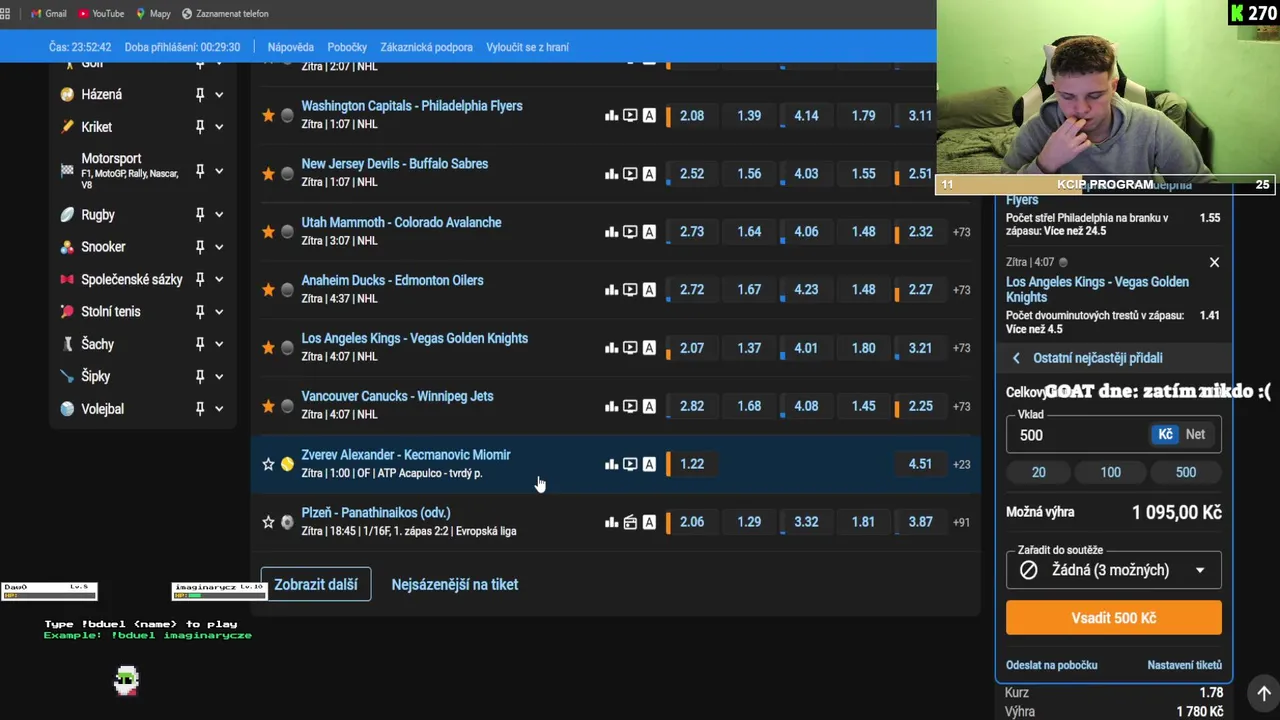Open live stream icon for Los Angeles Kings match
This screenshot has height=720, width=1280.
[x=630, y=348]
